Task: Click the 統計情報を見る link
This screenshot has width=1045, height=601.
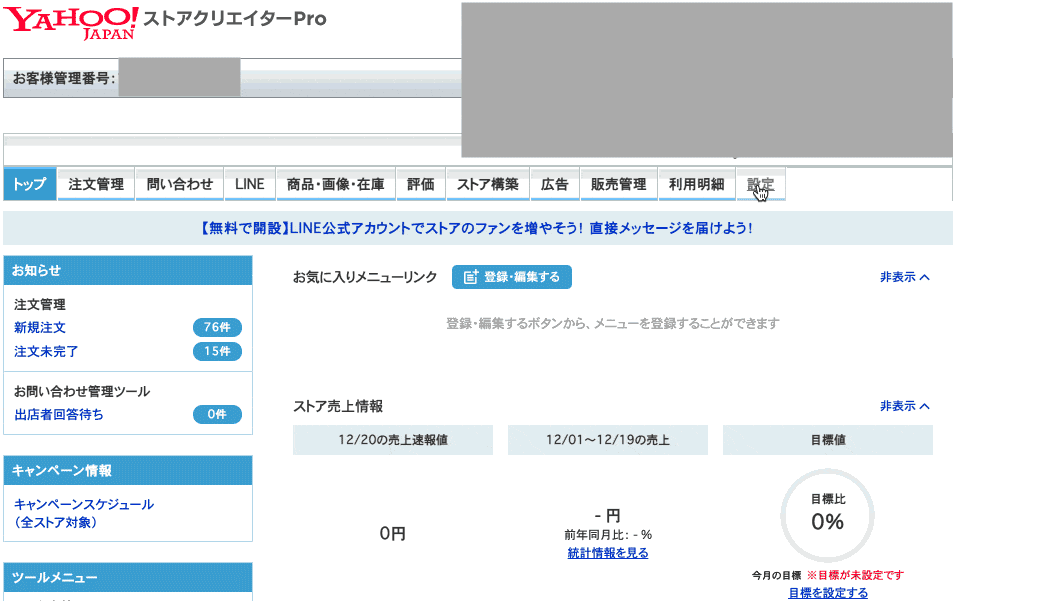Action: 607,552
